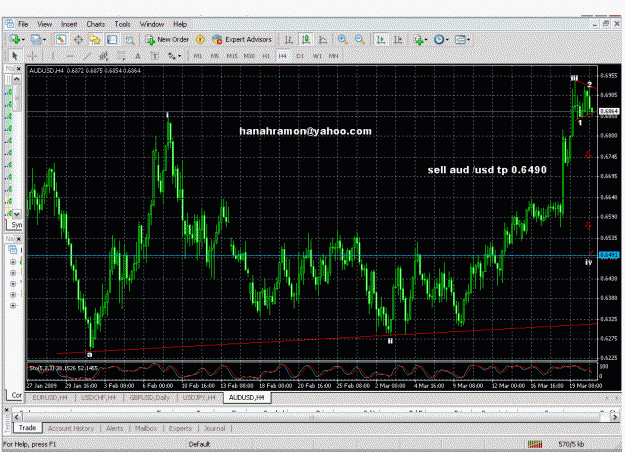Toggle the Navigator folder-star icon

(95, 39)
